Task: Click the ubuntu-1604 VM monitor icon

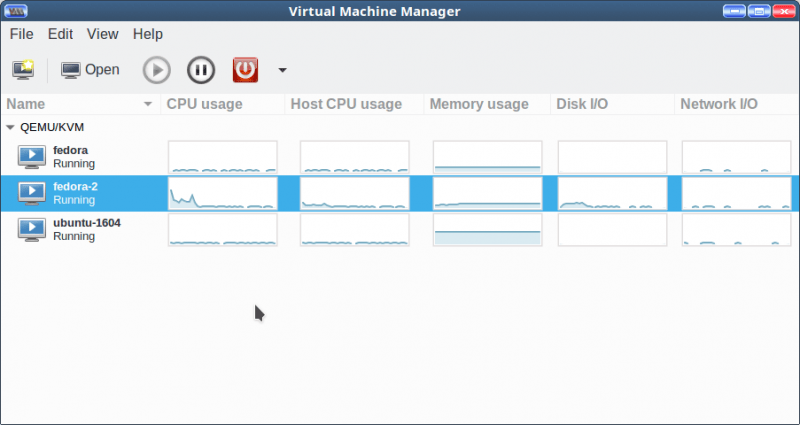Action: tap(32, 230)
